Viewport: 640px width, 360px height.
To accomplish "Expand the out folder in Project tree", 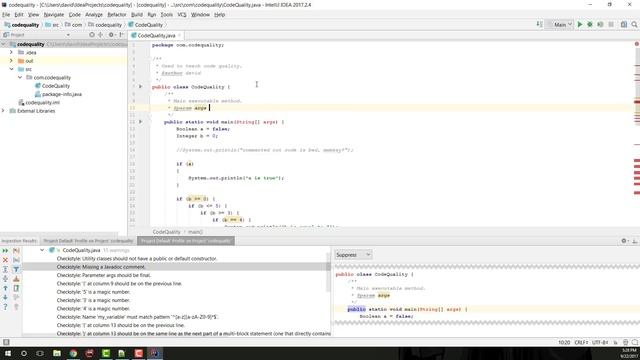I will 11,60.
